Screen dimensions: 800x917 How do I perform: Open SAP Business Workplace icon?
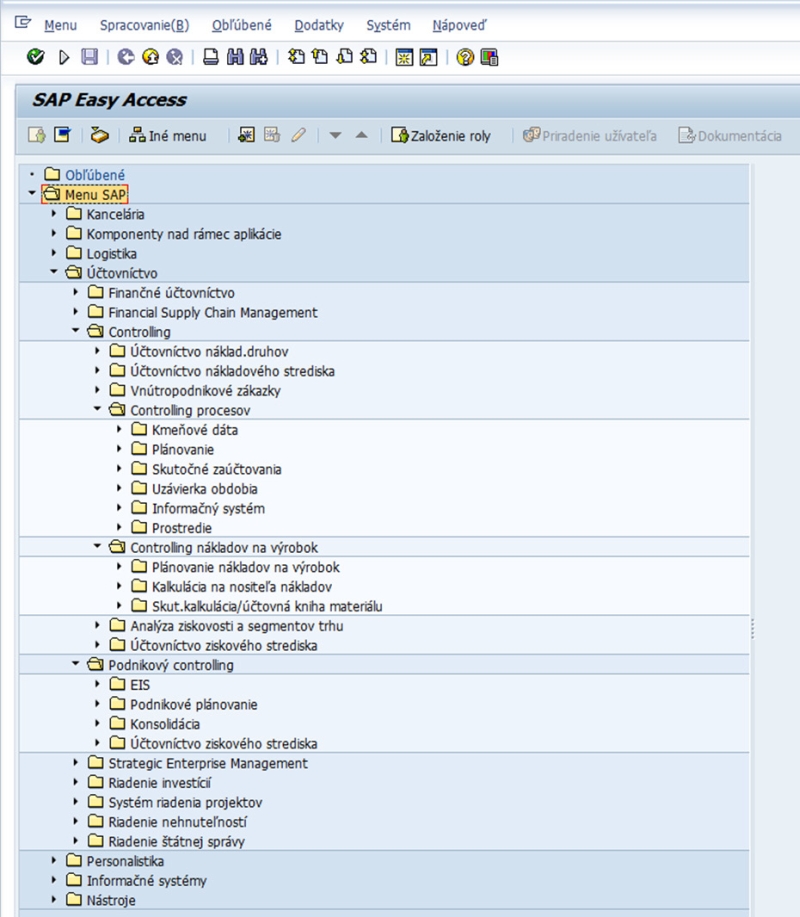coord(99,136)
